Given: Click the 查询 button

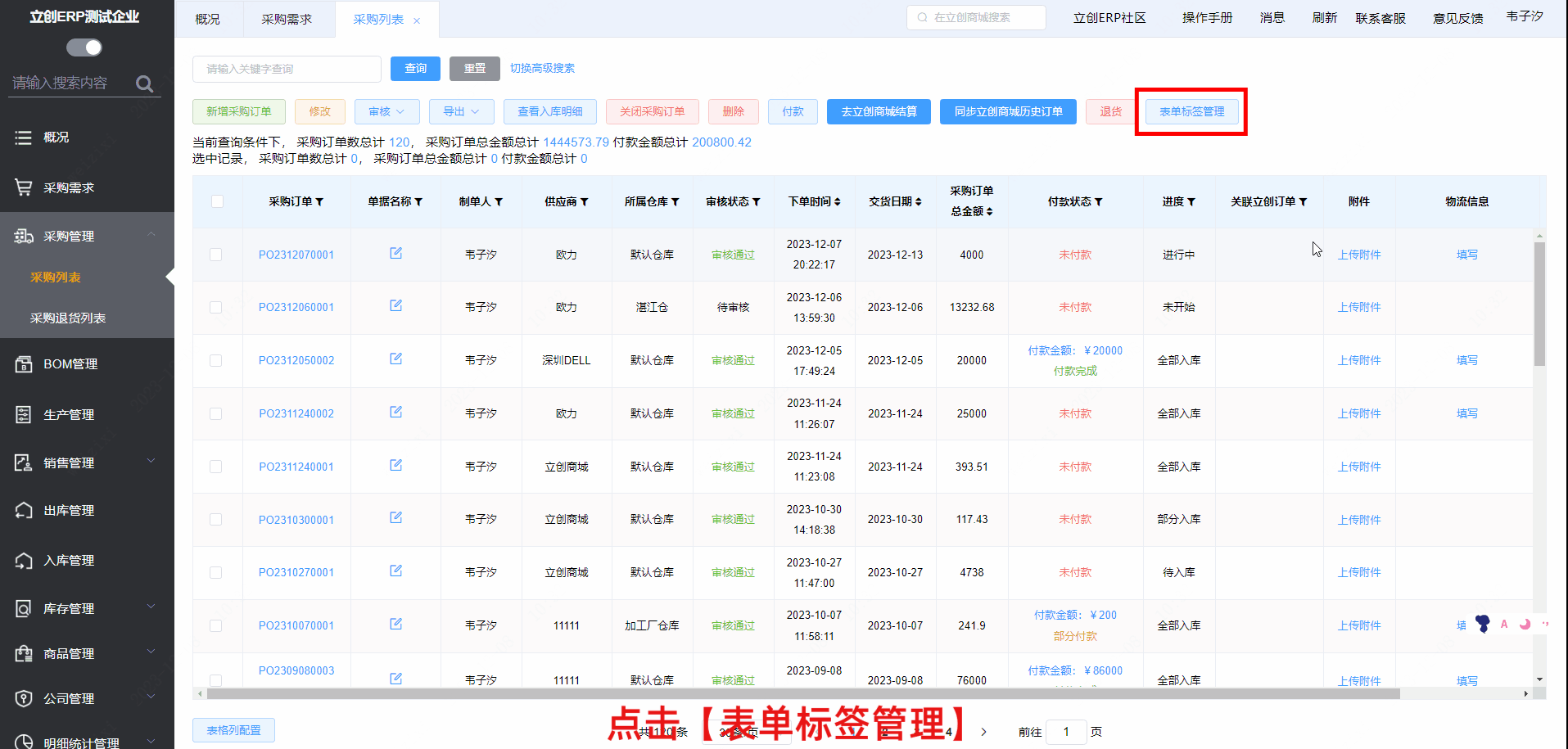Looking at the screenshot, I should (x=415, y=69).
